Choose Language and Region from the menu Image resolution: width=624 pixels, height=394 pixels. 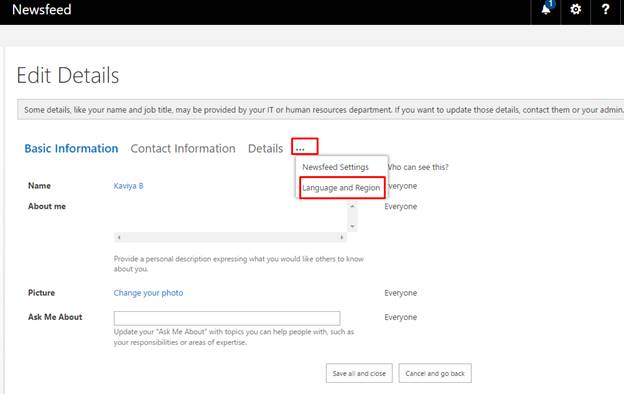[x=341, y=187]
